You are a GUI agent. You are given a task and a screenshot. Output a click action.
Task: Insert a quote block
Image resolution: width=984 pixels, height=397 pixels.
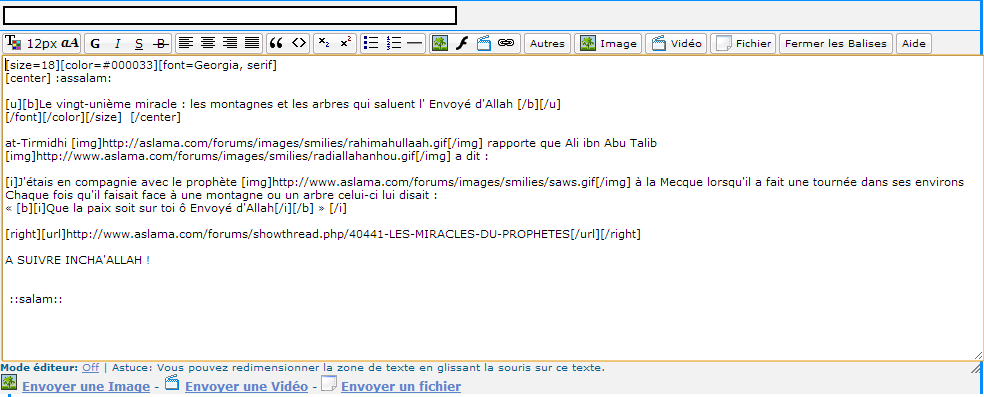tap(275, 43)
